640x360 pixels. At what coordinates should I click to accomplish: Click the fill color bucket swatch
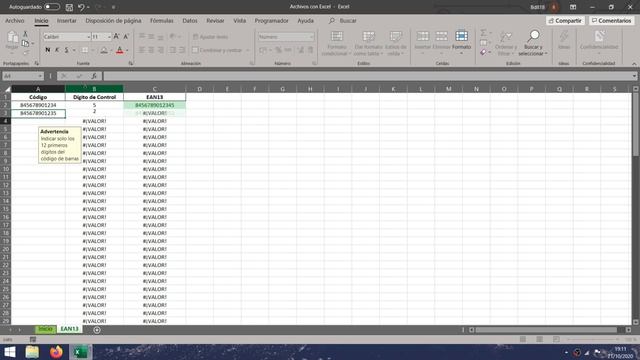[x=104, y=50]
